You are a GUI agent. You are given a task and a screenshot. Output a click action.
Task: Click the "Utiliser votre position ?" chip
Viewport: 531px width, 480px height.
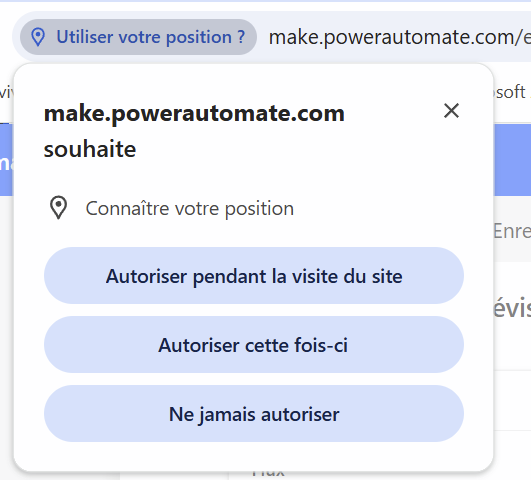point(138,37)
